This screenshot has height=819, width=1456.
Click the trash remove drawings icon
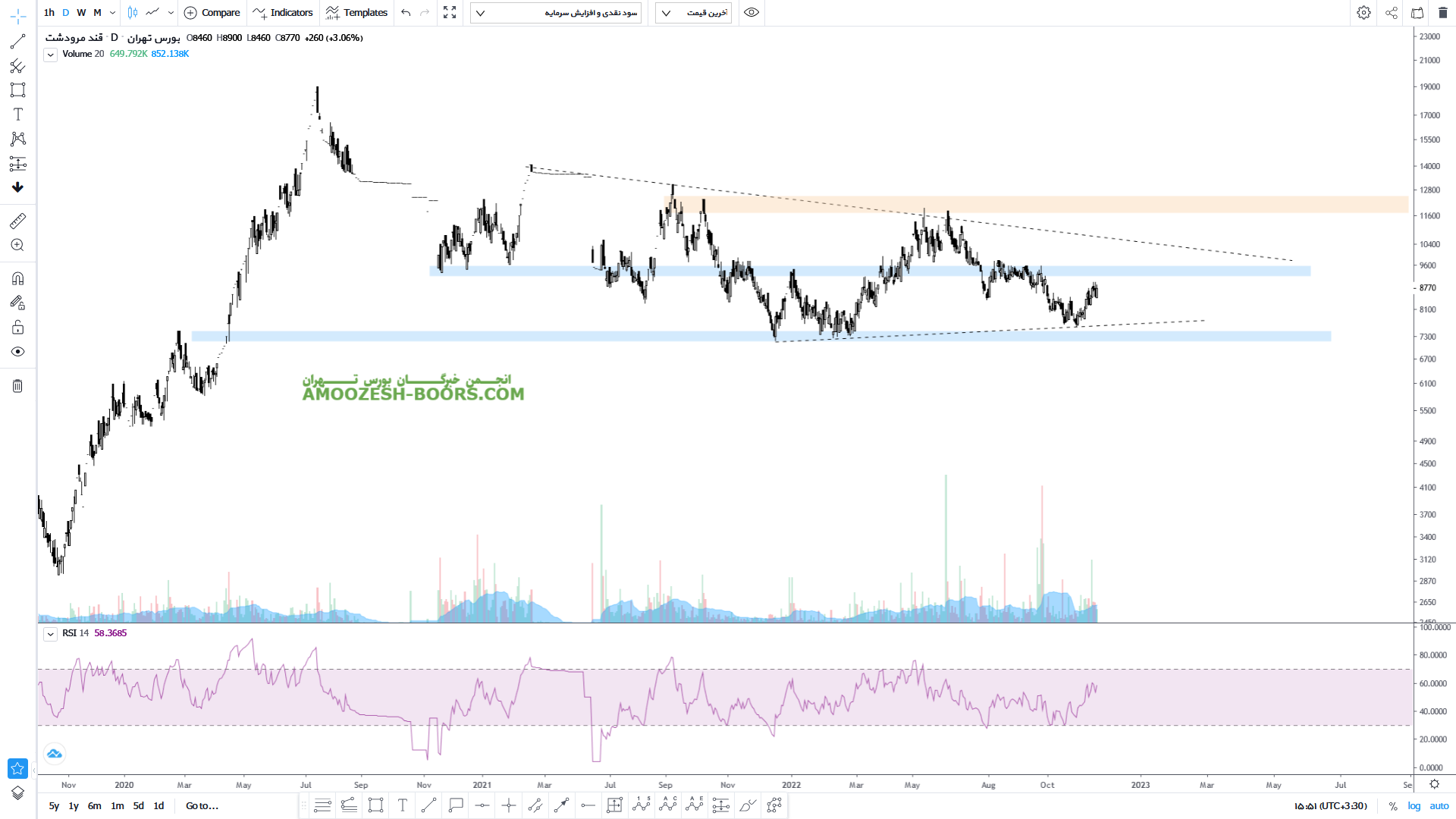pyautogui.click(x=17, y=386)
